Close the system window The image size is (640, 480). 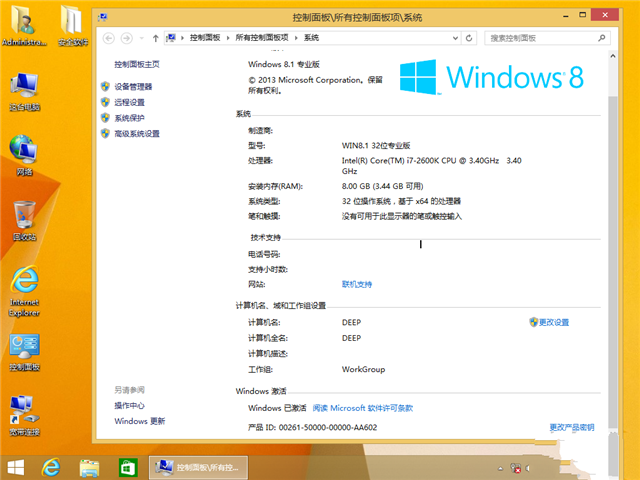pyautogui.click(x=605, y=15)
